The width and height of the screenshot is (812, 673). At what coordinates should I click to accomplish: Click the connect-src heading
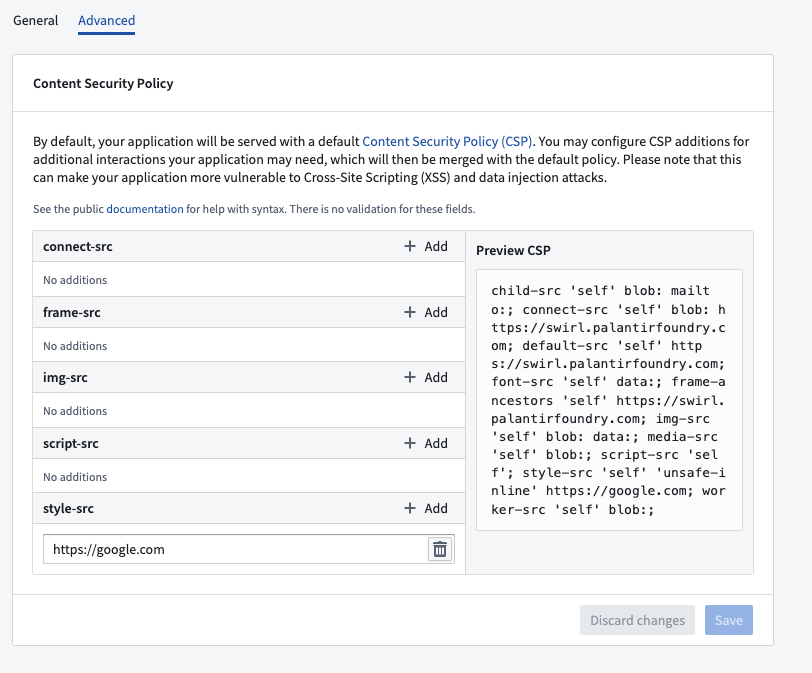78,246
